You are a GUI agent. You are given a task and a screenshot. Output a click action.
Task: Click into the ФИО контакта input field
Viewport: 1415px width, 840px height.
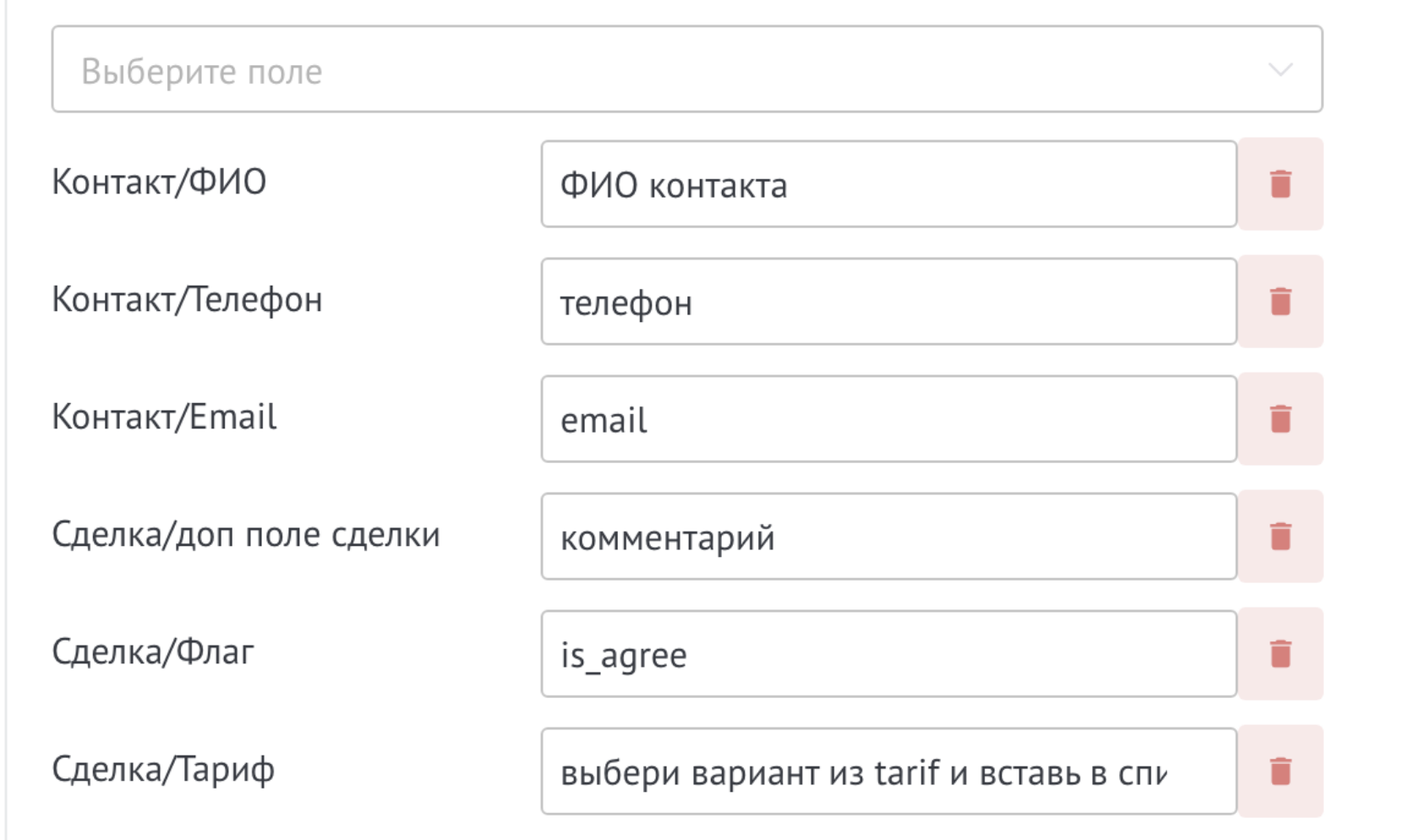pyautogui.click(x=888, y=183)
